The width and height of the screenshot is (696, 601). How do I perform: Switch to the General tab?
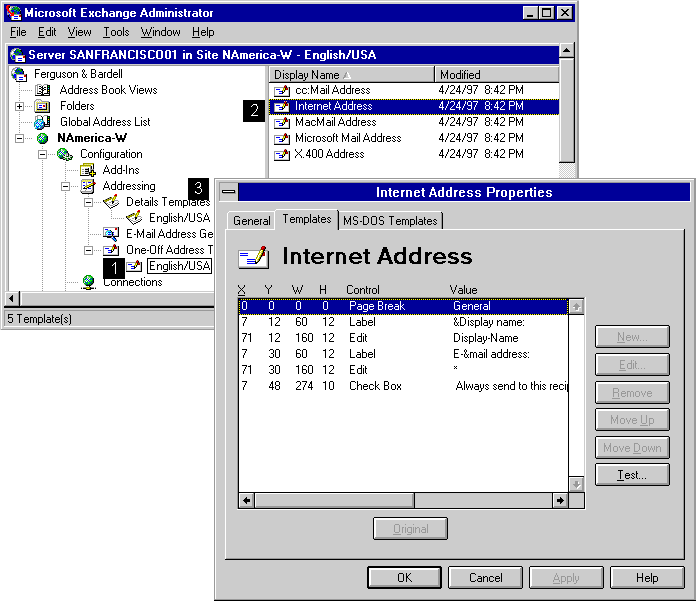pyautogui.click(x=252, y=221)
